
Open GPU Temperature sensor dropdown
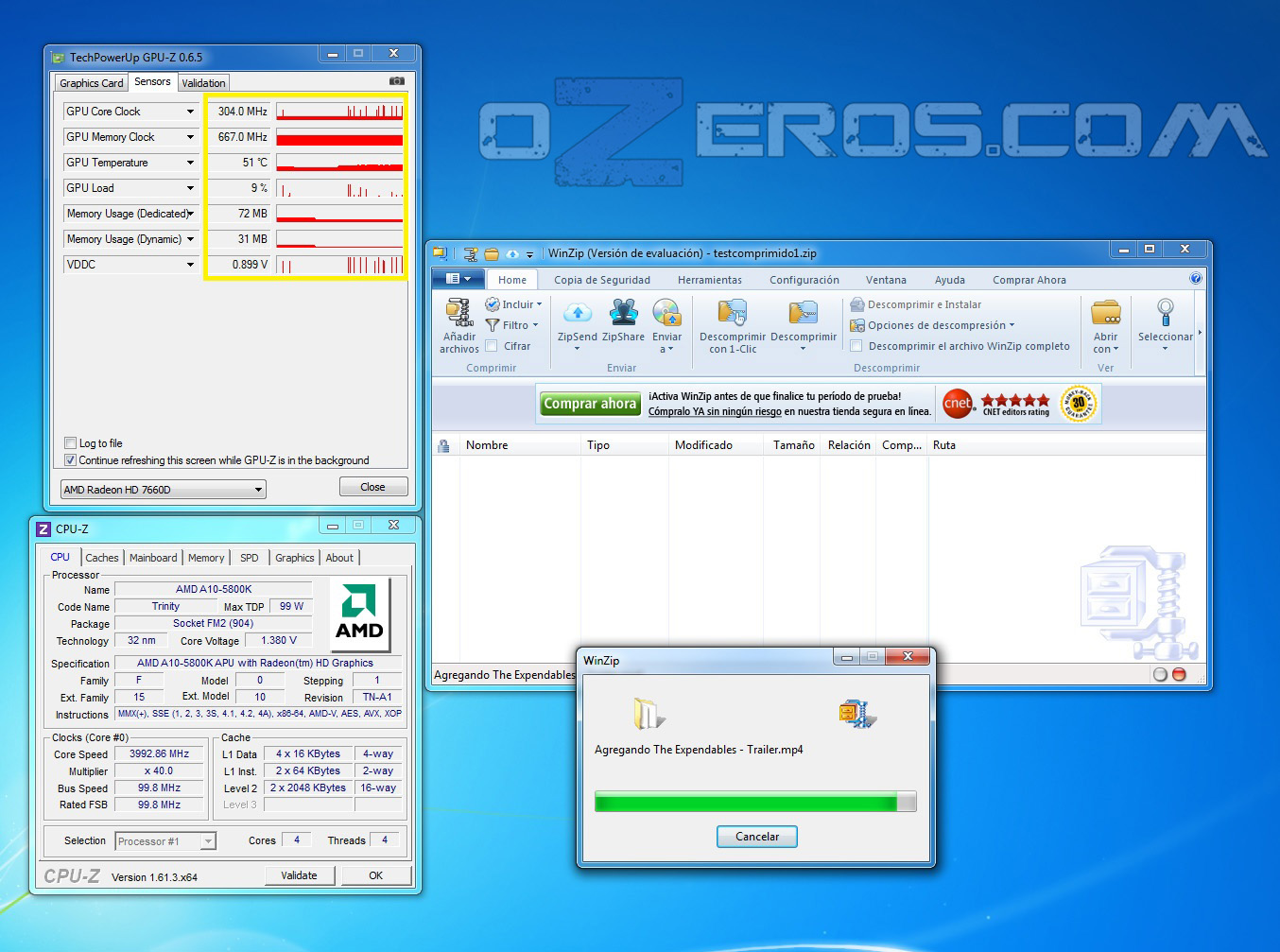tap(190, 163)
